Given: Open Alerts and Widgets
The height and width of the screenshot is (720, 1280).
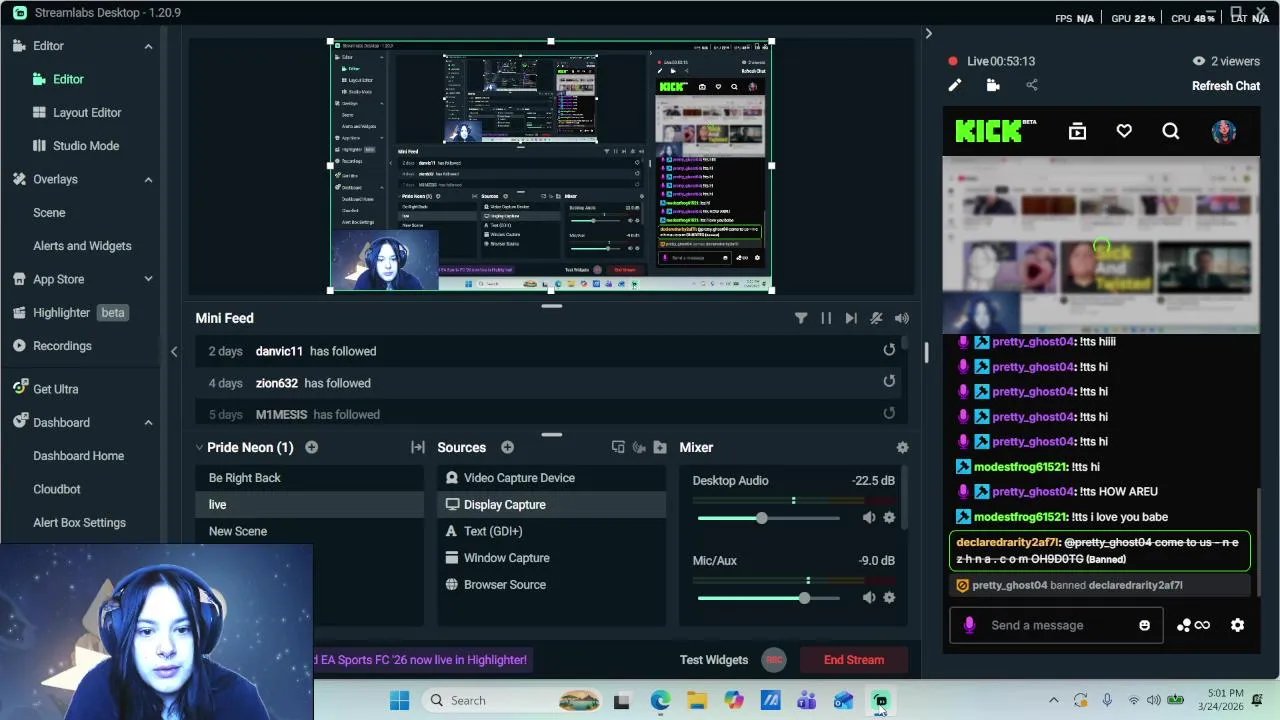Looking at the screenshot, I should coord(82,245).
